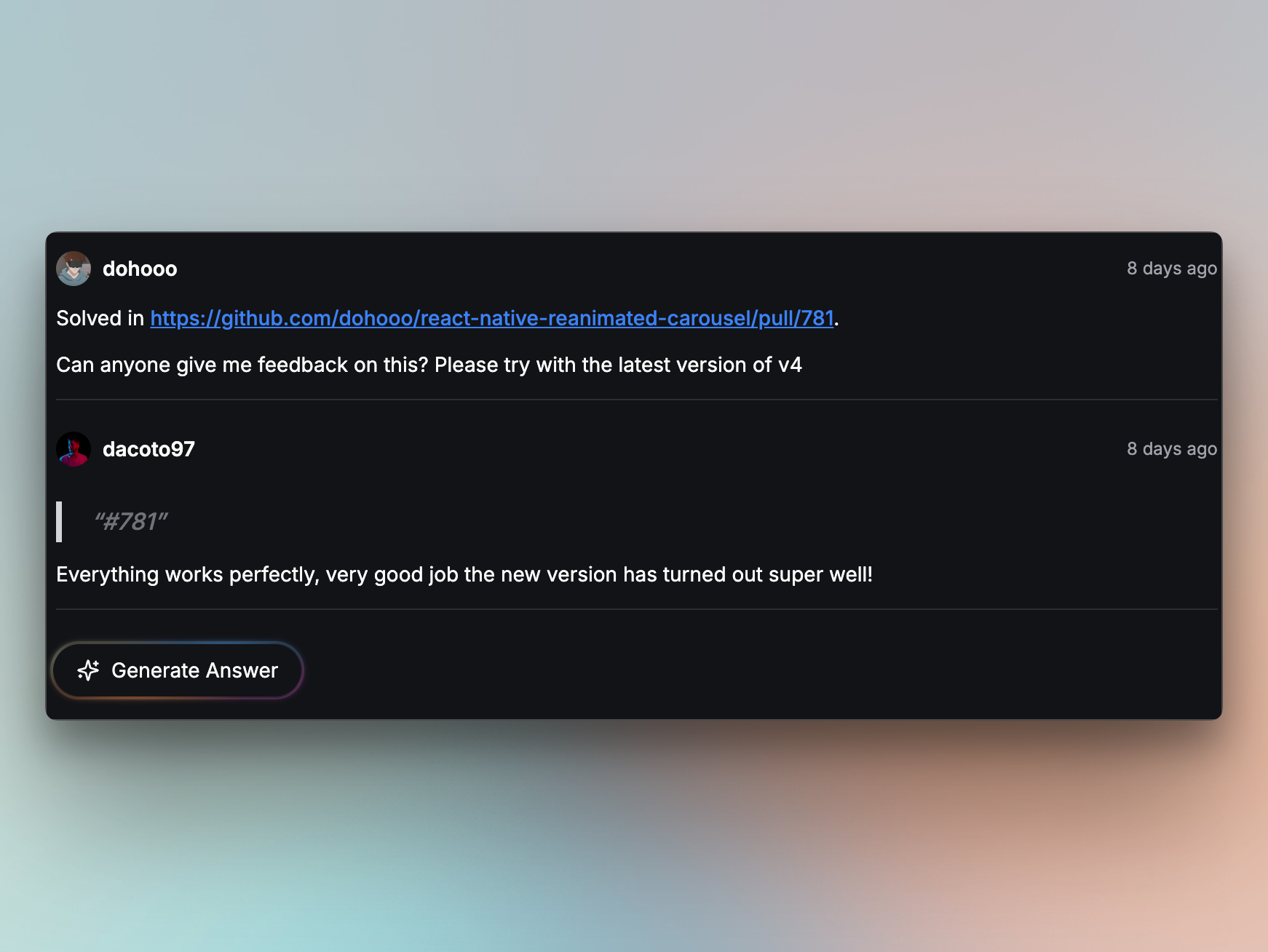
Task: Click the sparkle icon on Generate Answer
Action: (x=88, y=670)
